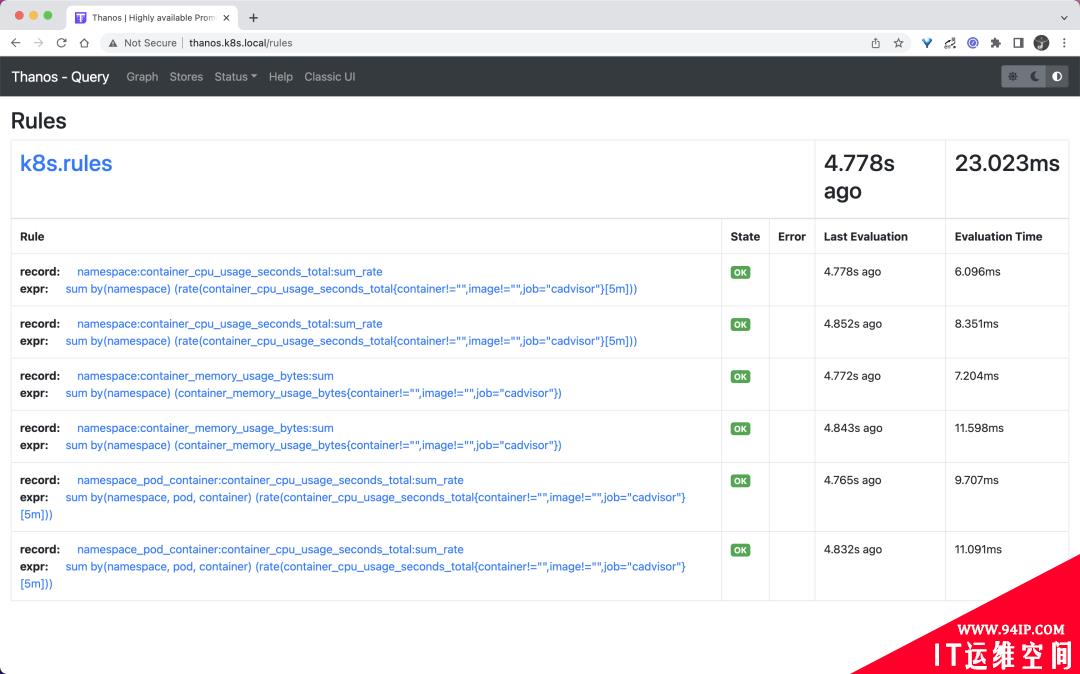1080x674 pixels.
Task: Open the k8s.rules group link
Action: click(66, 163)
